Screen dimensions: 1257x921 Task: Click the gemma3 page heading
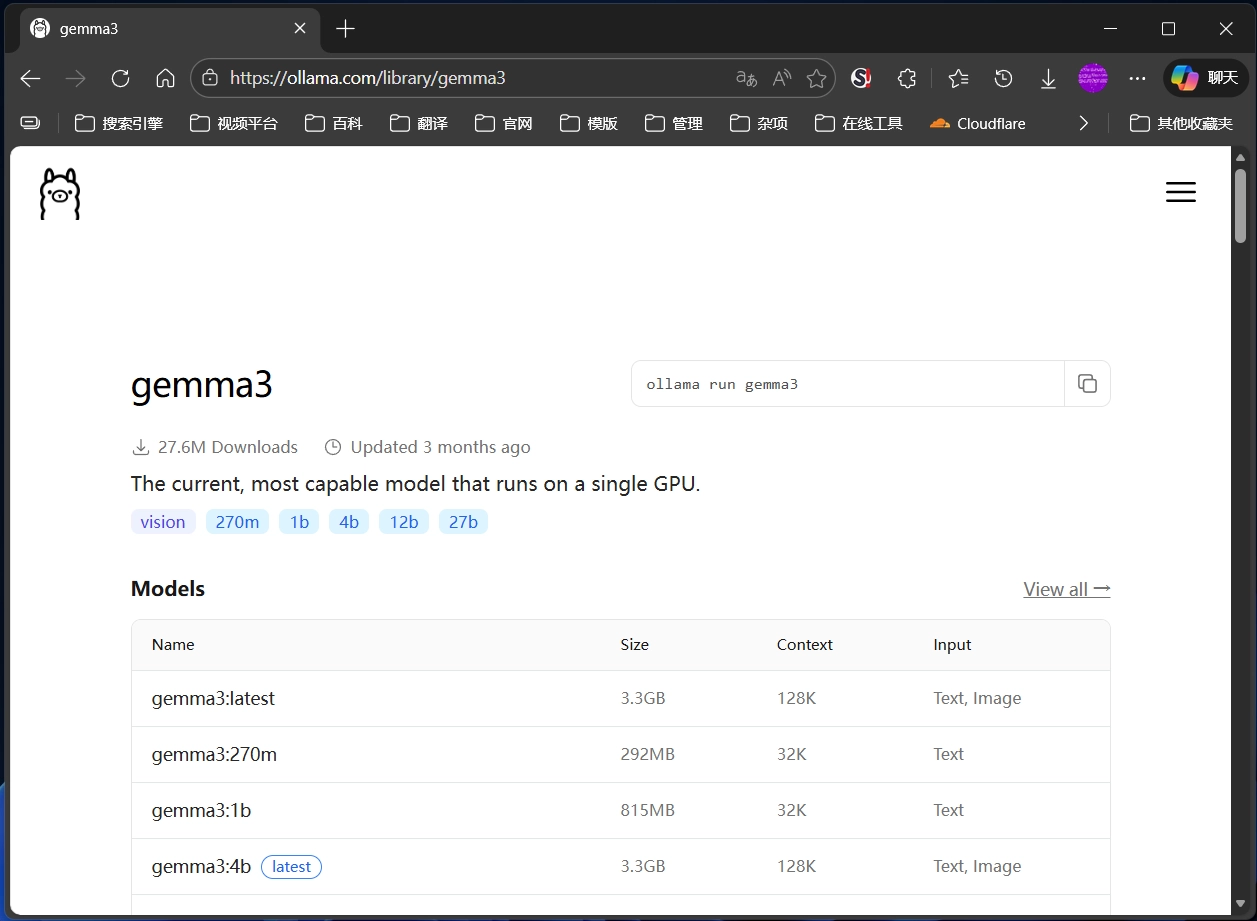(202, 385)
